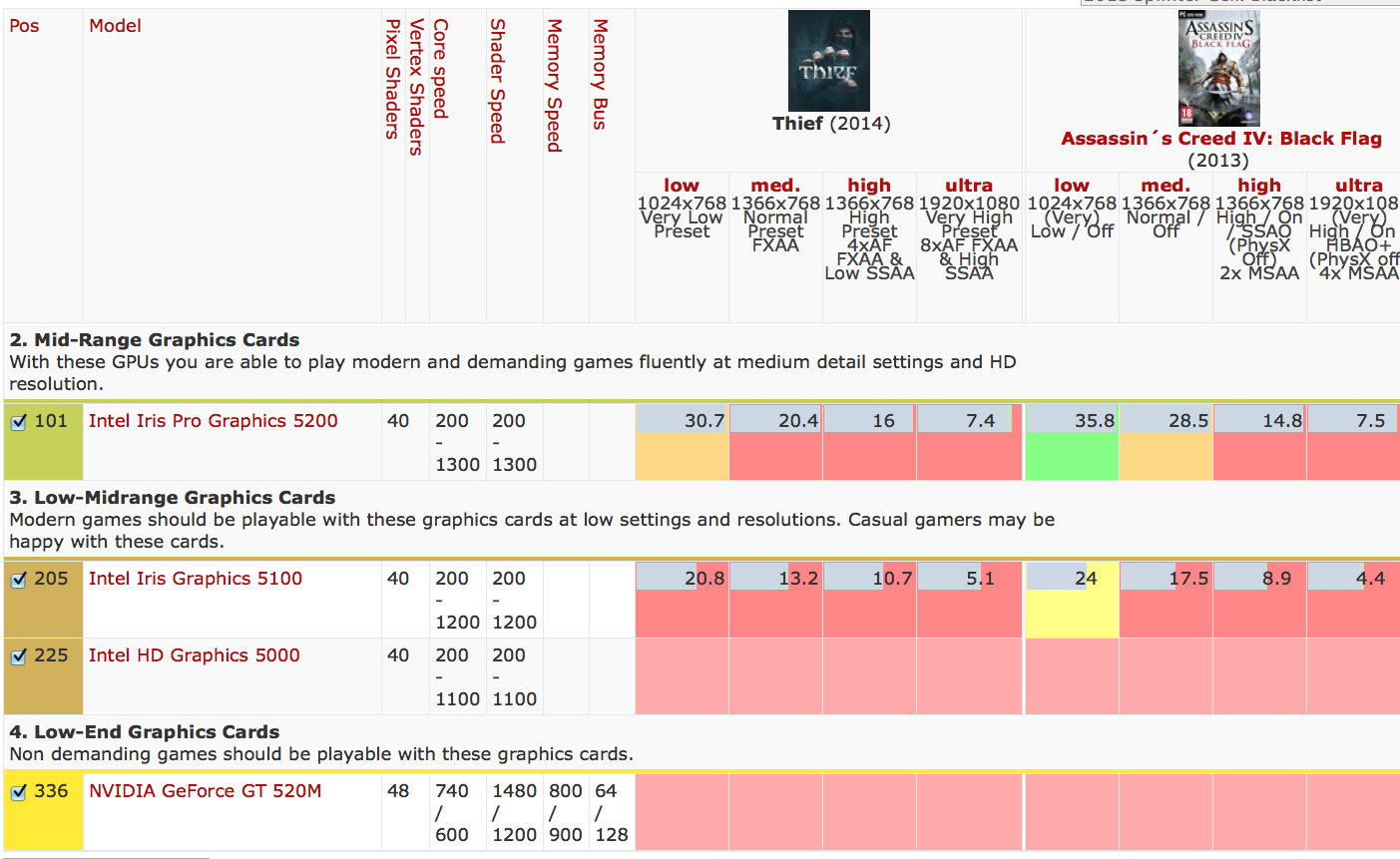Click the 20.4 Thief medium result cell
This screenshot has height=859, width=1400.
(775, 442)
